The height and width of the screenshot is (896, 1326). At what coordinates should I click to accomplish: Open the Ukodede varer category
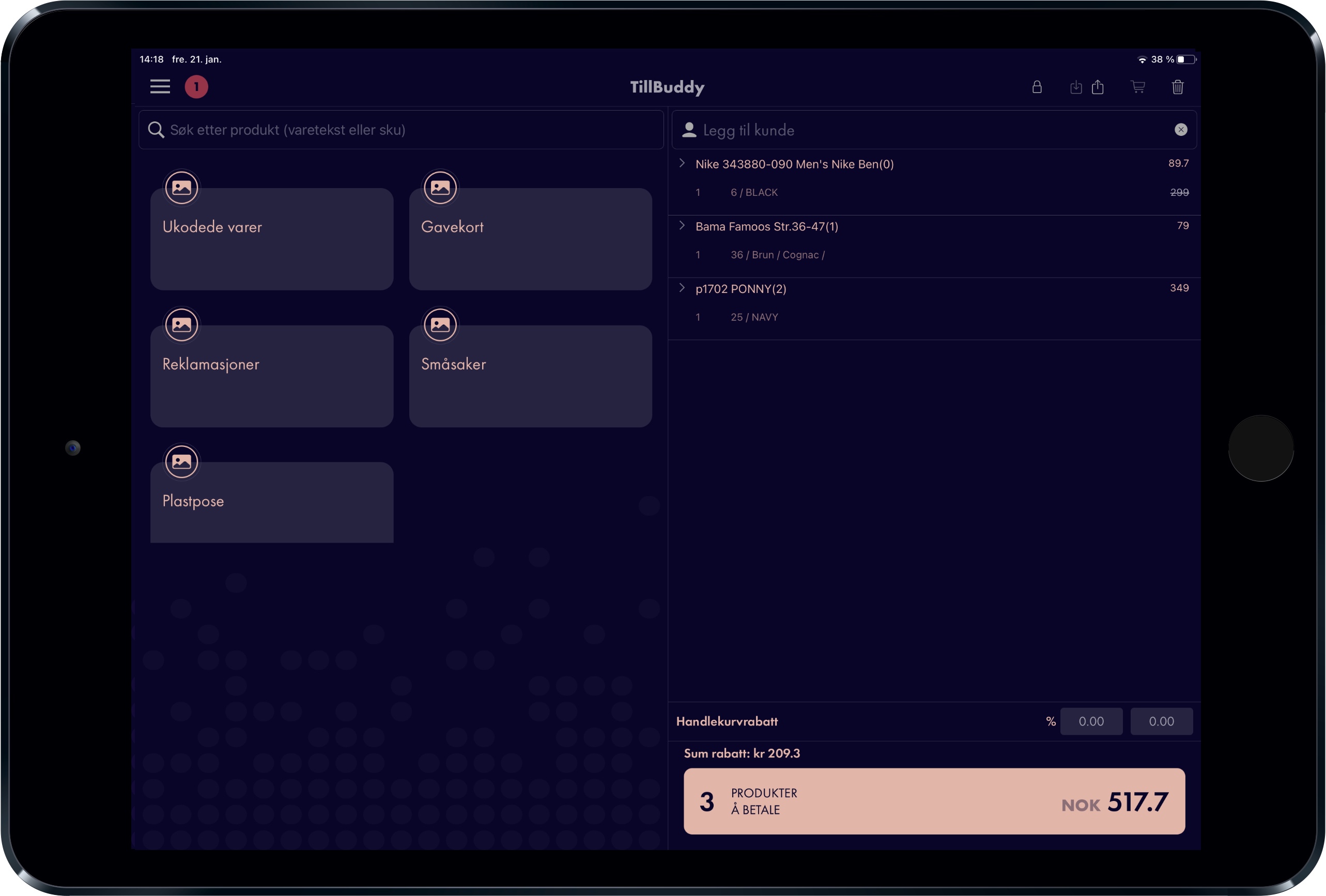coord(272,239)
